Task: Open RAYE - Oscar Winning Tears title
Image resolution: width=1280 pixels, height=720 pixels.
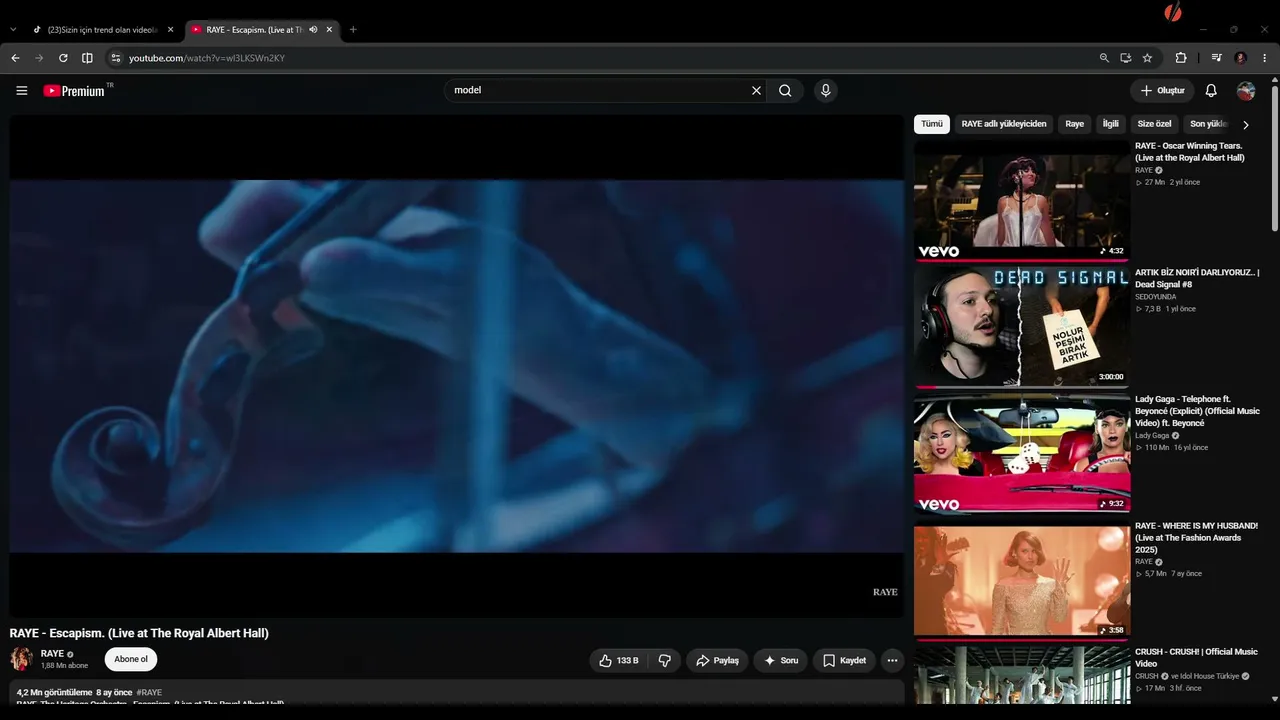Action: coord(1190,152)
